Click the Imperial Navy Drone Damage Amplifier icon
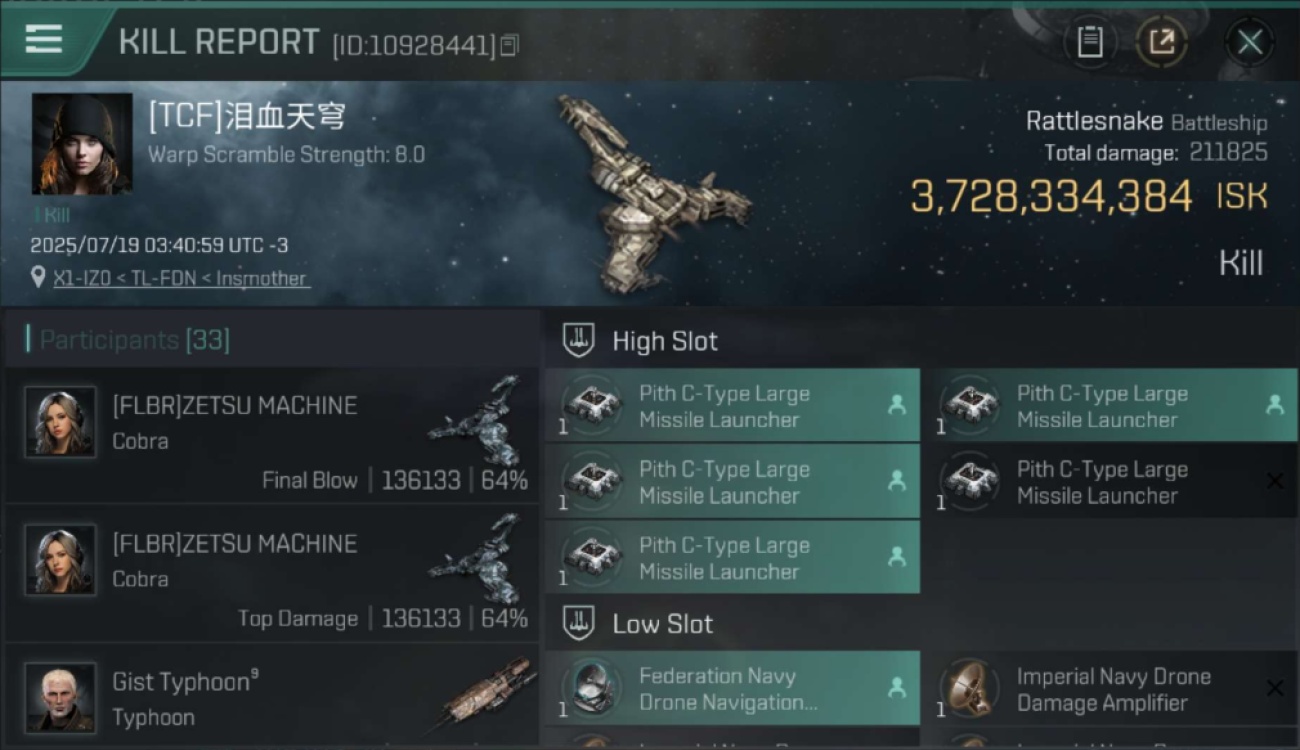The image size is (1300, 750). (x=968, y=688)
